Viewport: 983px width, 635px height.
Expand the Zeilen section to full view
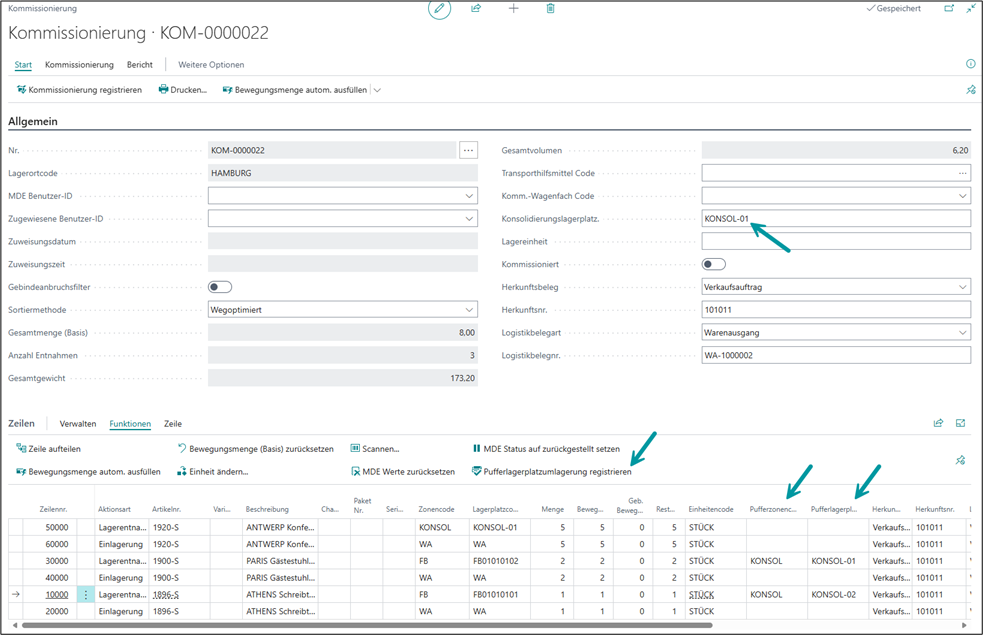point(960,423)
